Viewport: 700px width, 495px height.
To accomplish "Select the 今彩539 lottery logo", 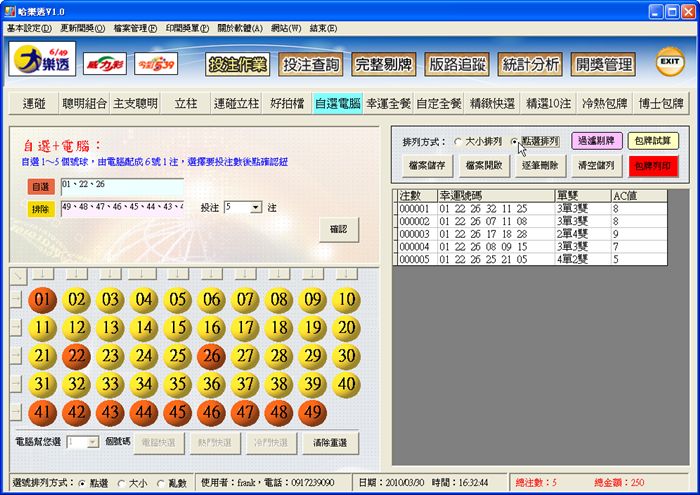I will tap(156, 64).
